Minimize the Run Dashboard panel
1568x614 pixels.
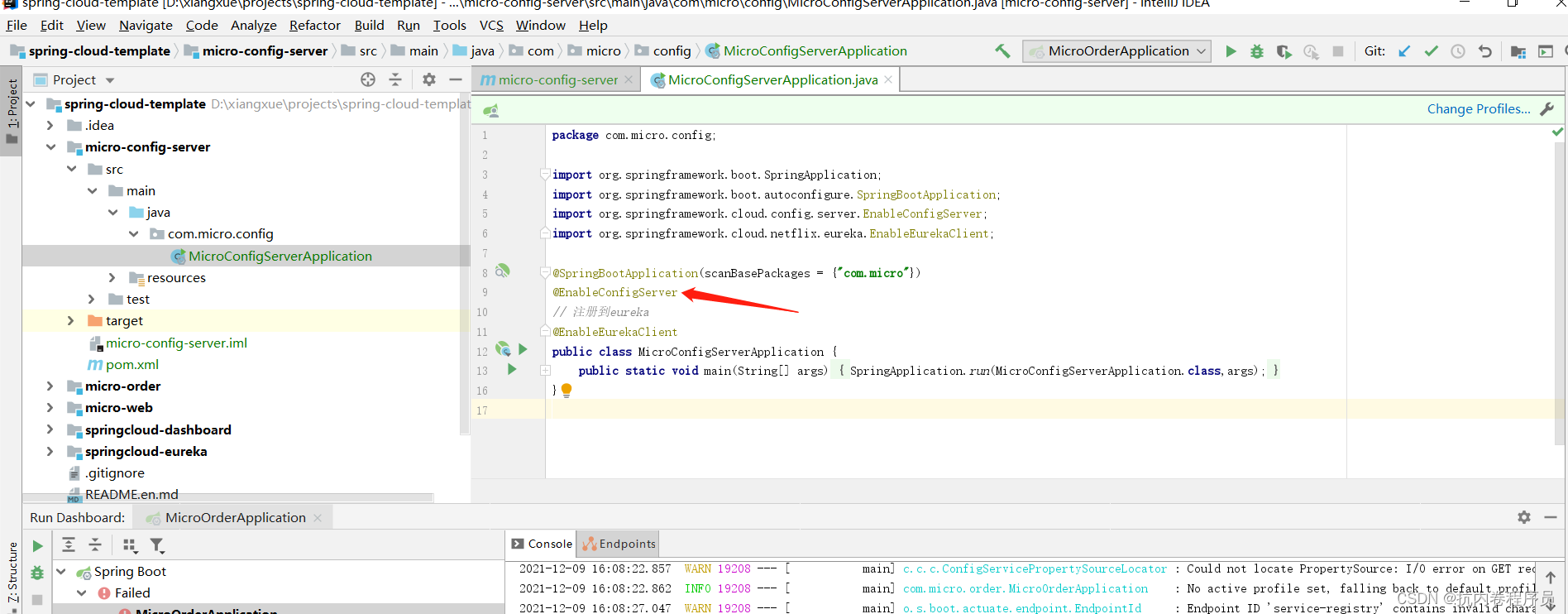[1551, 517]
